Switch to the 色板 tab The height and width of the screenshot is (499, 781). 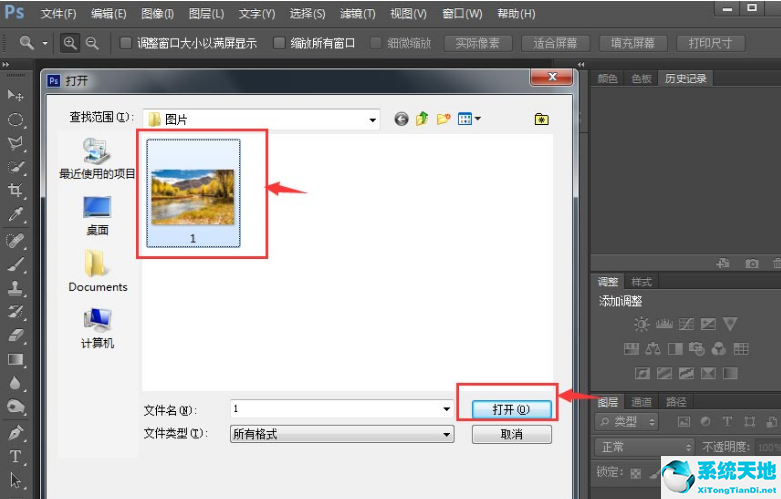click(641, 79)
